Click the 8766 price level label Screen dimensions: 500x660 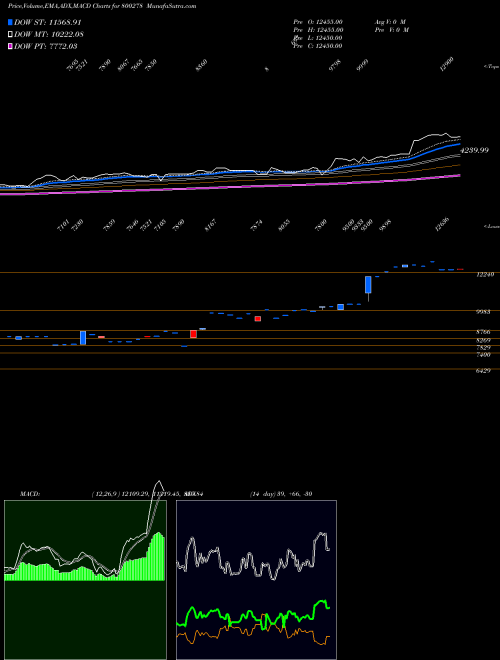484,332
